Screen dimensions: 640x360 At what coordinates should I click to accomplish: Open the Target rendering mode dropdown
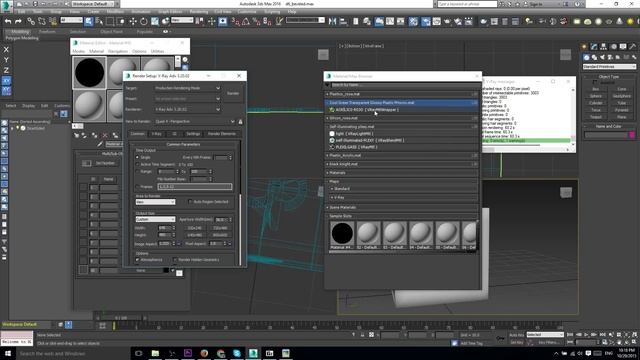coord(187,88)
